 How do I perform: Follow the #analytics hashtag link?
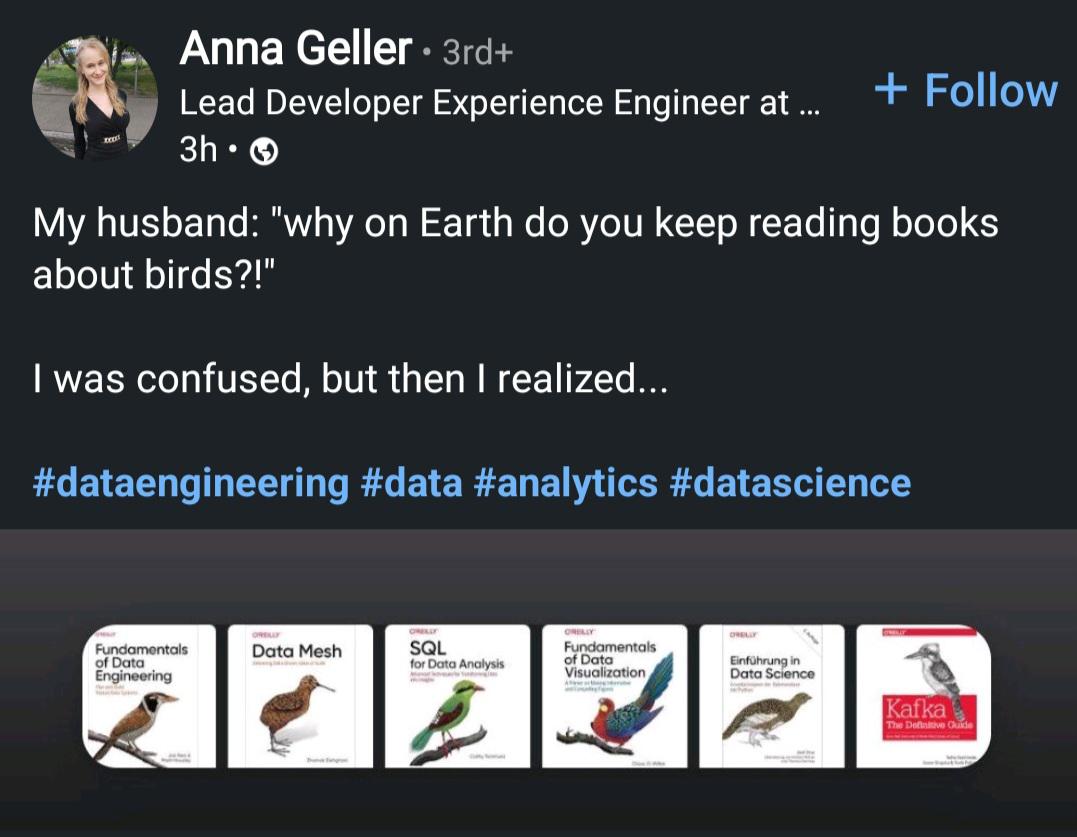click(565, 483)
